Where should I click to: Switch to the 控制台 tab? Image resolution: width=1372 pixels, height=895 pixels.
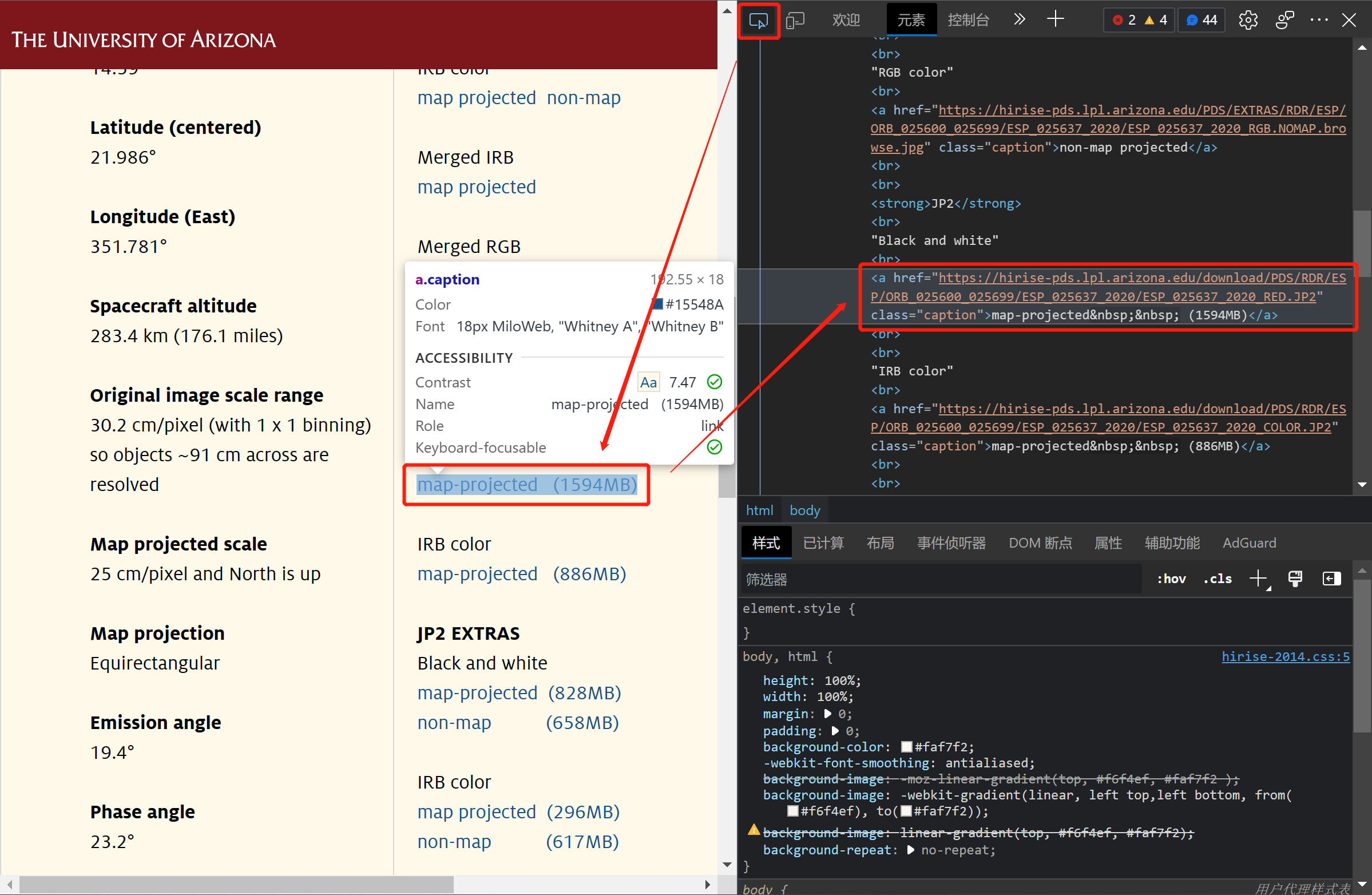(x=969, y=19)
